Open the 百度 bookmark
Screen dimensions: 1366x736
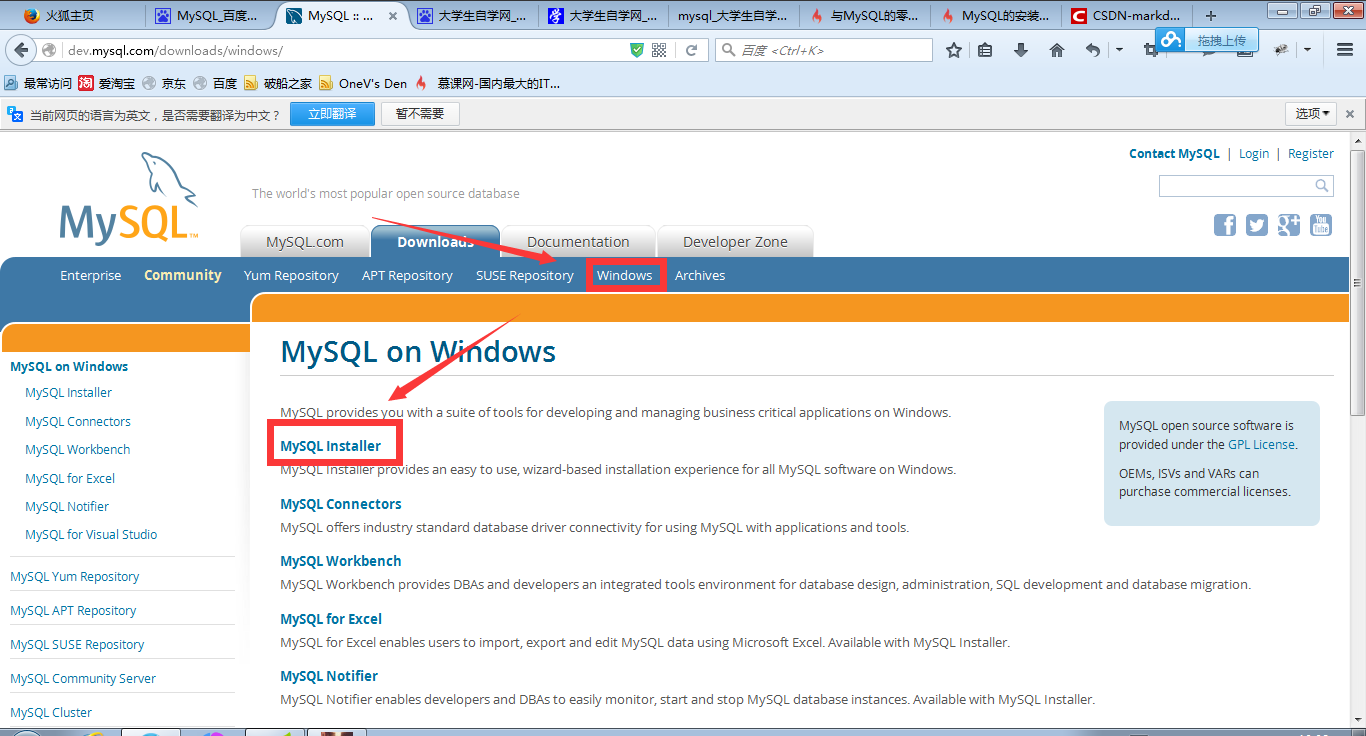[x=215, y=83]
